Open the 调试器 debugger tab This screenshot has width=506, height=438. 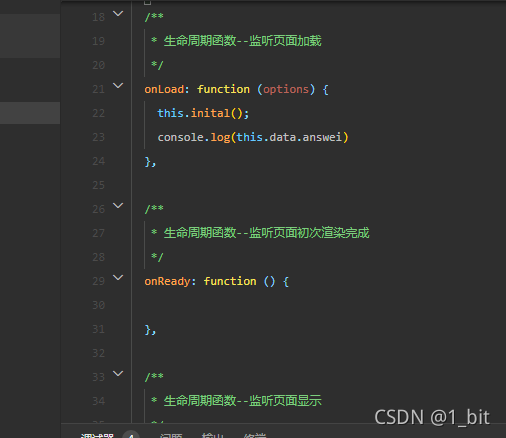pyautogui.click(x=97, y=435)
